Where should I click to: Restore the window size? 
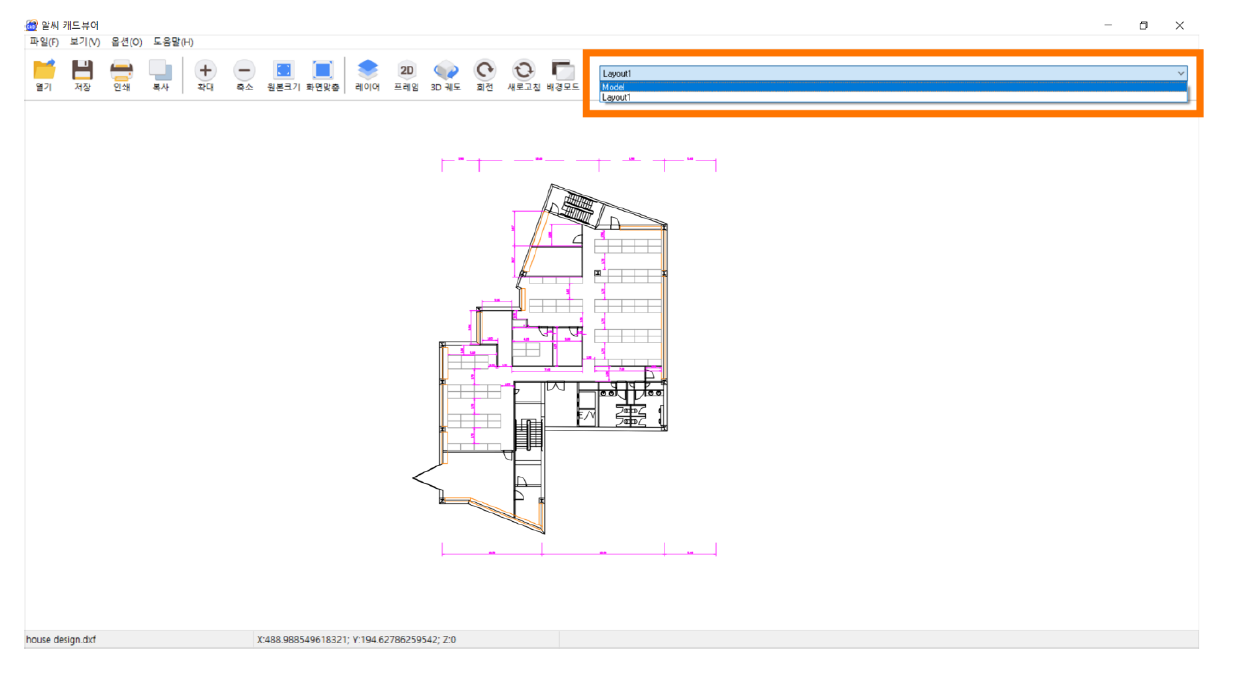pos(1144,25)
